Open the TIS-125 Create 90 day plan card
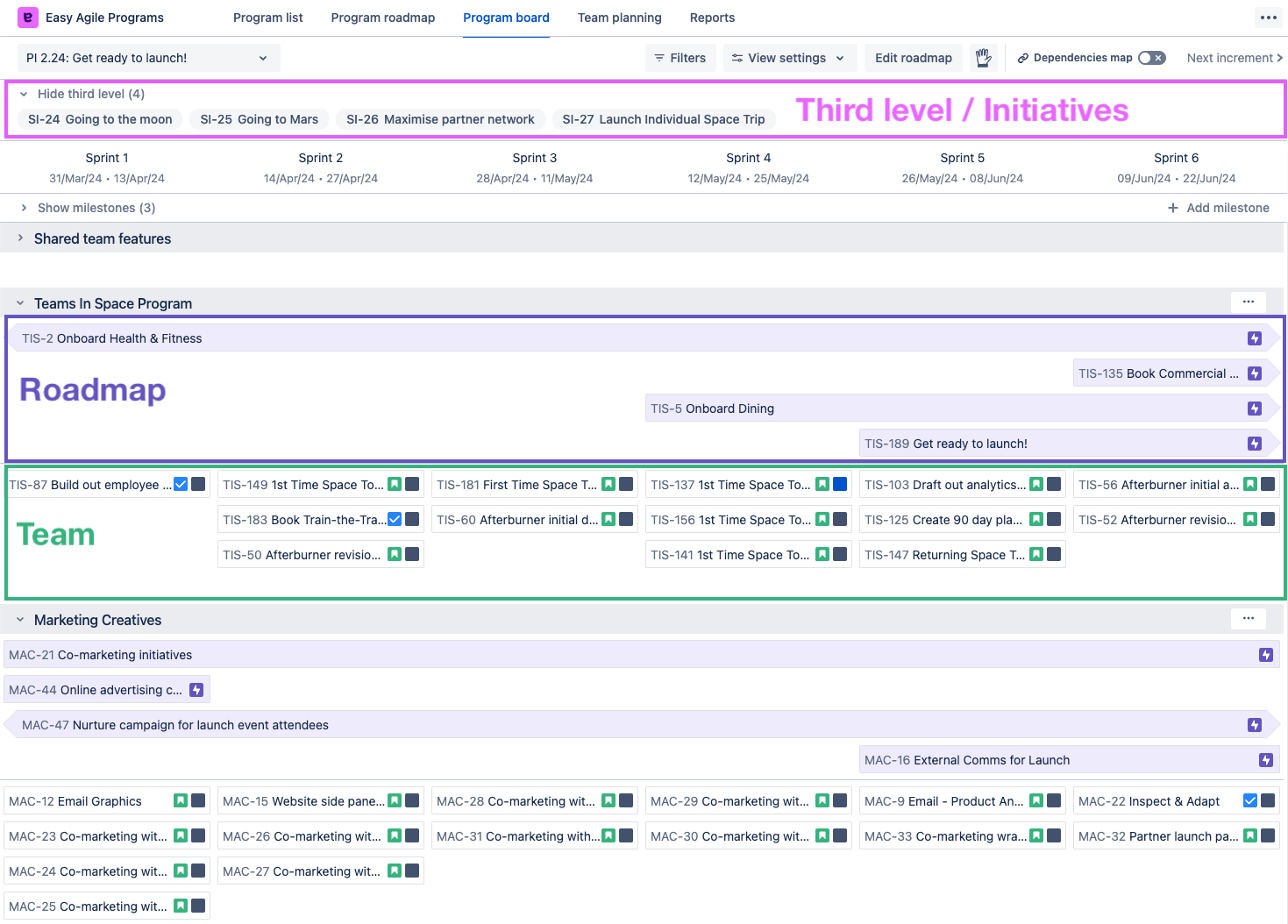The image size is (1288, 924). pos(963,520)
